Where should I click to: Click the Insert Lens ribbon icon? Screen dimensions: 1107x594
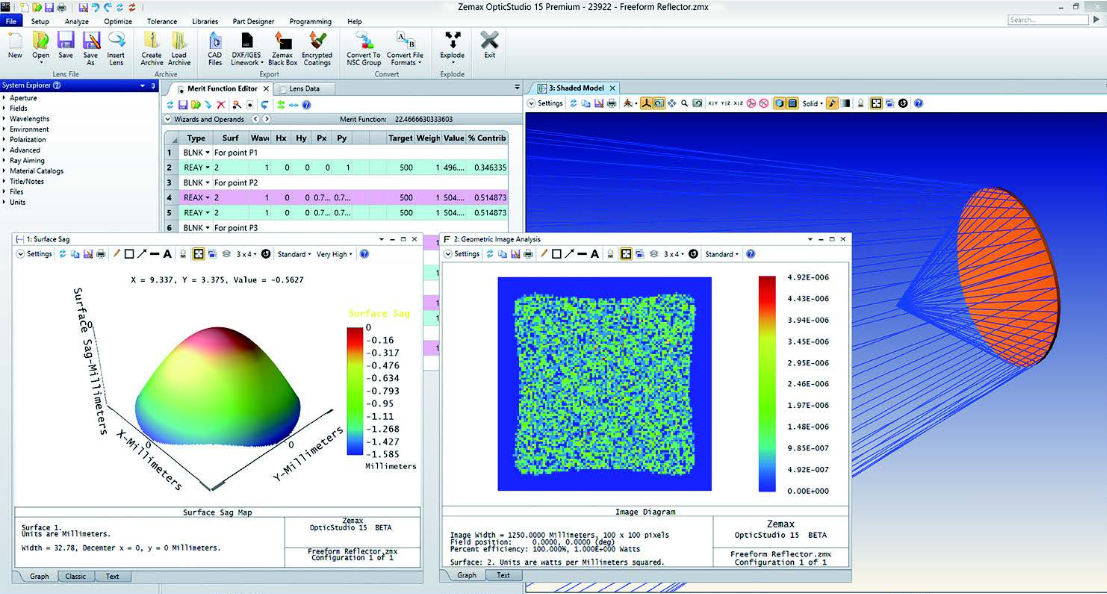(x=116, y=48)
